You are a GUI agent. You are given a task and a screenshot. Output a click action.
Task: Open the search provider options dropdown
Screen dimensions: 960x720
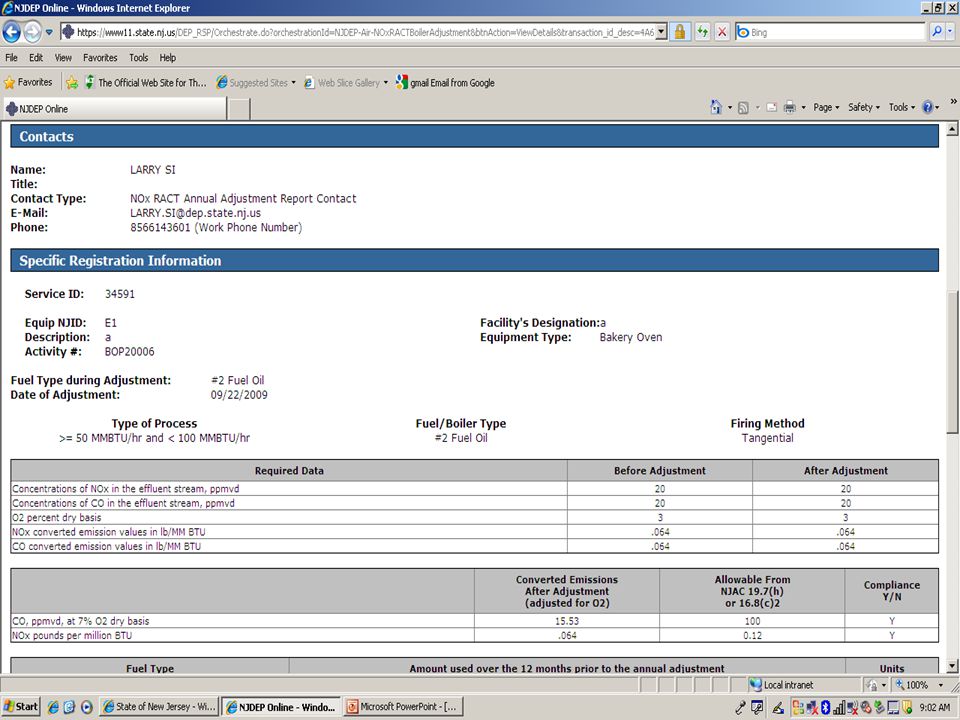950,32
